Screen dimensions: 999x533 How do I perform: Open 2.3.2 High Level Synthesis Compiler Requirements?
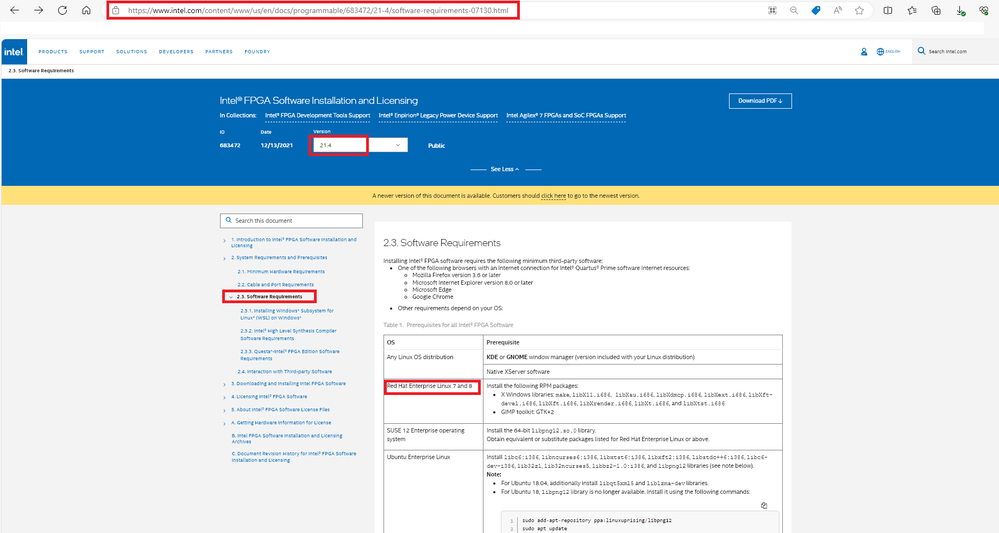(x=288, y=335)
